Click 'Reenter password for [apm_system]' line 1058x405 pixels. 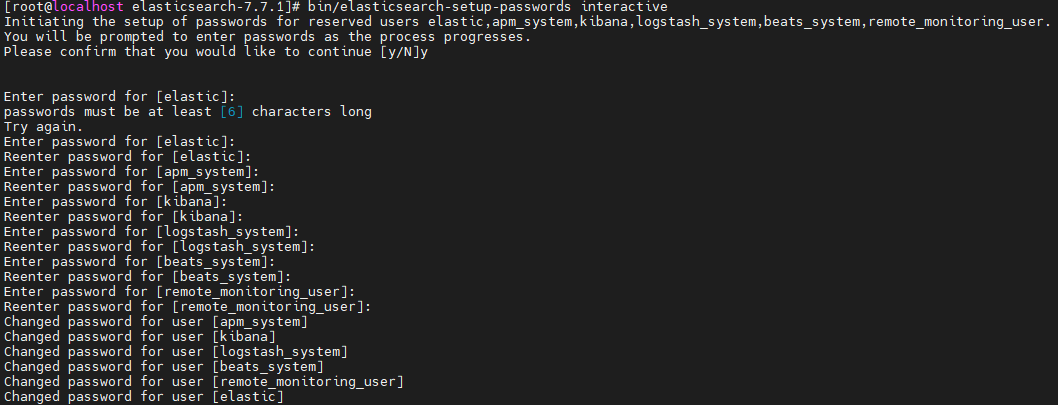[140, 187]
